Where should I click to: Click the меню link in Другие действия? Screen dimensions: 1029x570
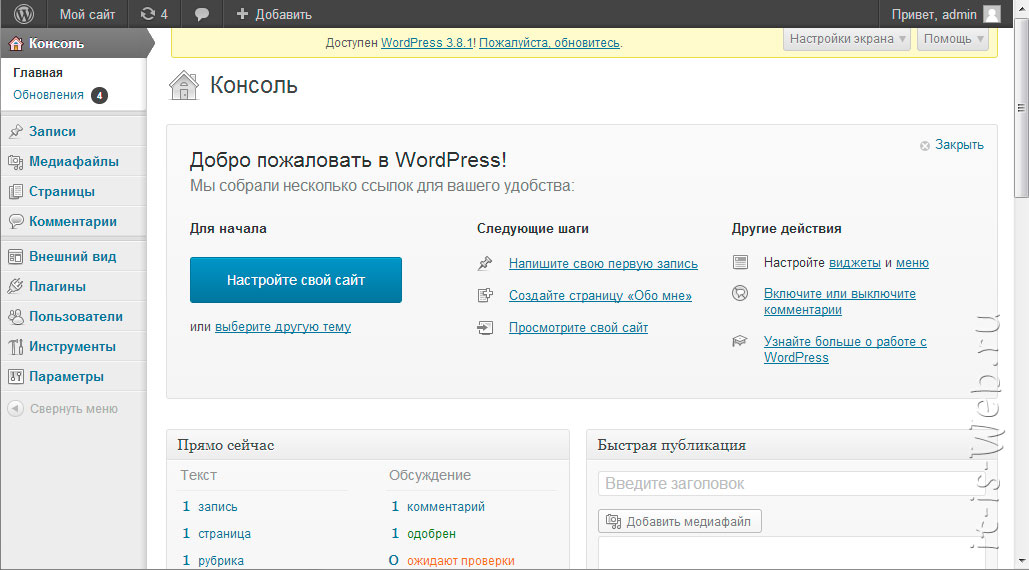coord(912,263)
